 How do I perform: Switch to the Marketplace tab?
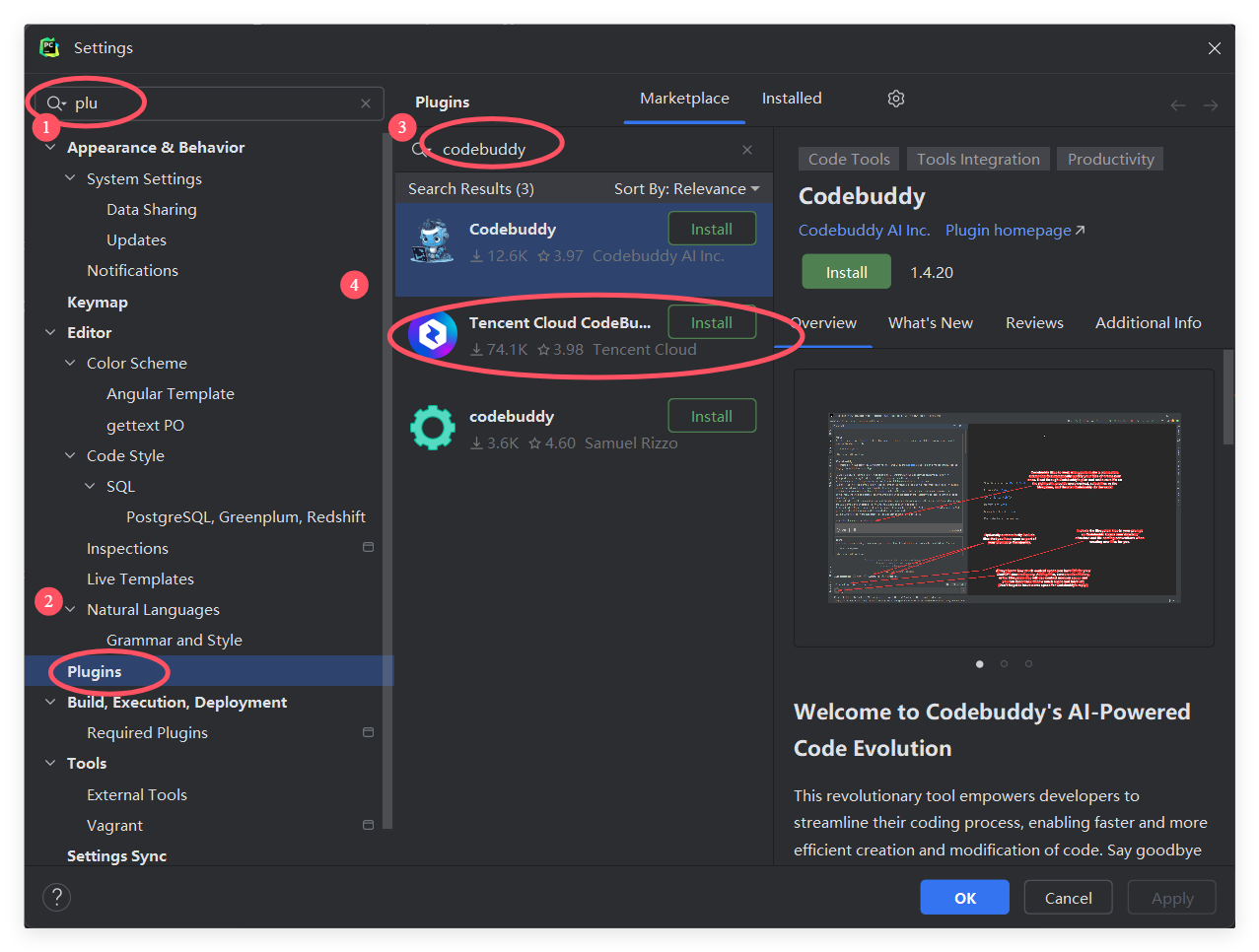(x=684, y=99)
